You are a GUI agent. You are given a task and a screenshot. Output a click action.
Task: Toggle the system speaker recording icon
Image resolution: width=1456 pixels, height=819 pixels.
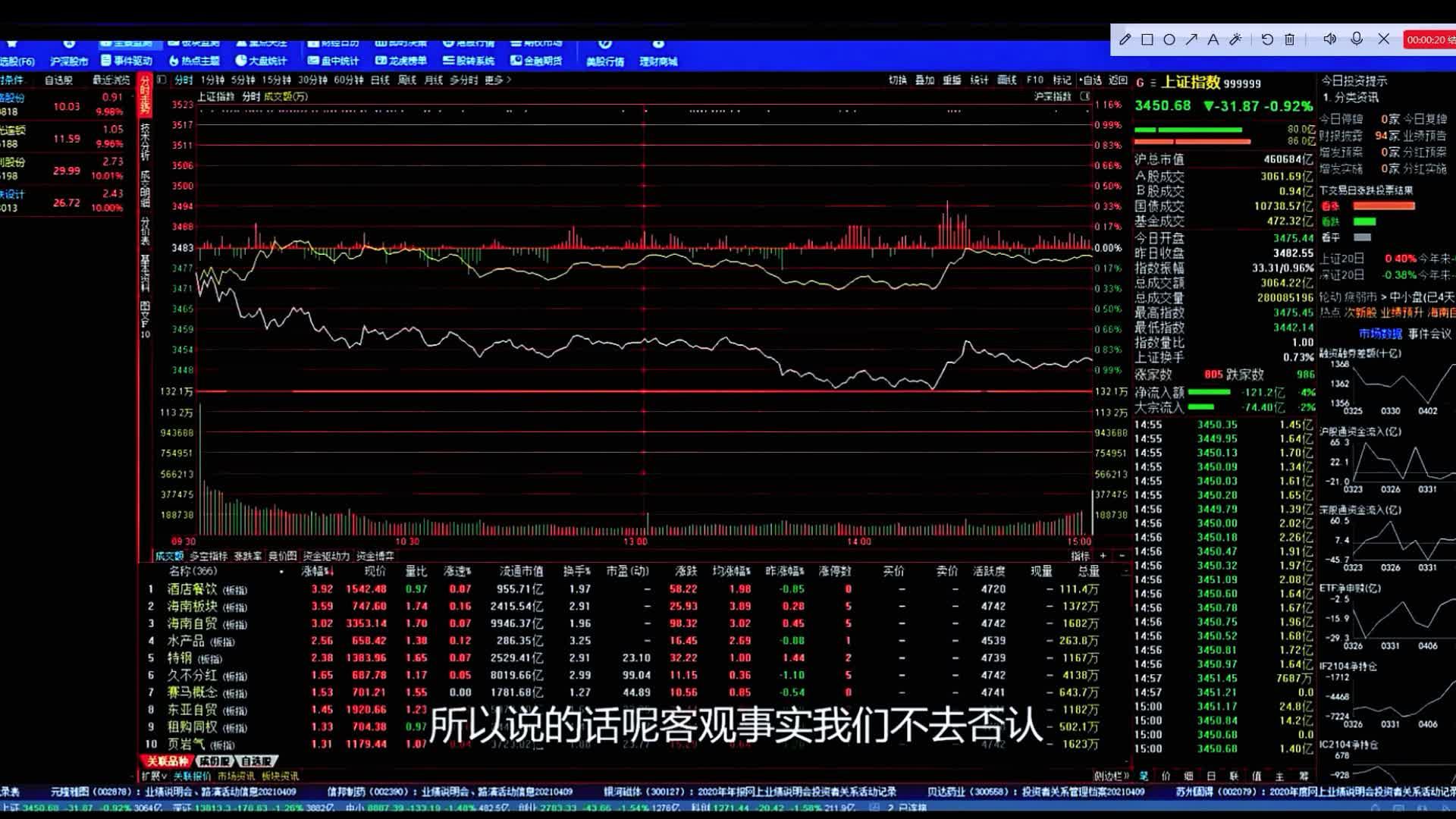point(1329,39)
